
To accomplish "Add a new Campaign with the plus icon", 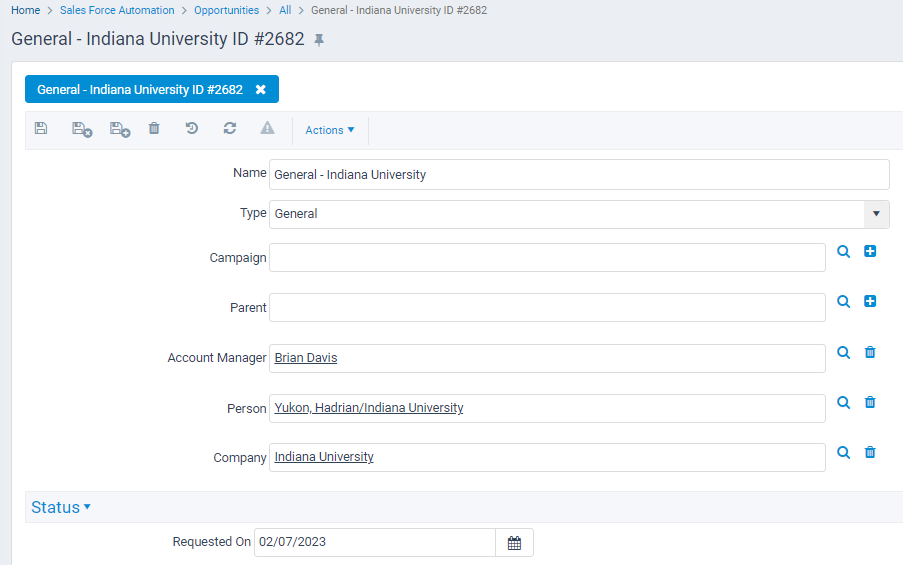I will pos(870,251).
